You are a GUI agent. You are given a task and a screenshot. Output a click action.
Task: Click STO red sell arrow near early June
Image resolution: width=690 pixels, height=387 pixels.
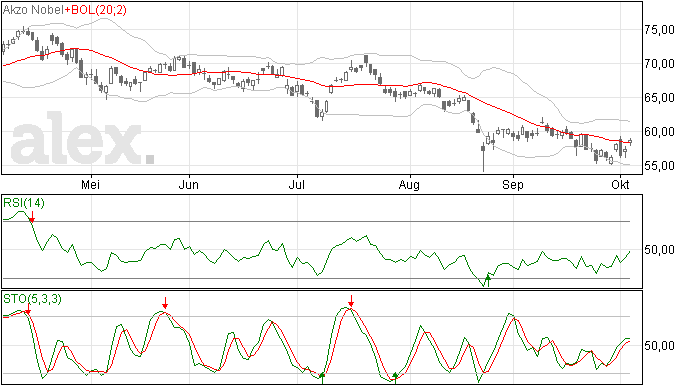coord(165,303)
